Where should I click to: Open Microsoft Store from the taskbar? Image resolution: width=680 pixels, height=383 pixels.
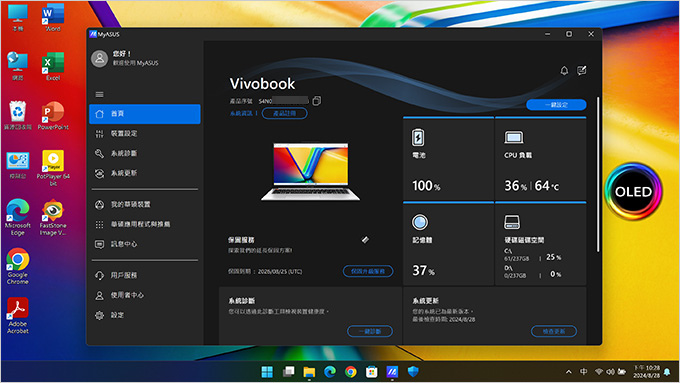(372, 372)
